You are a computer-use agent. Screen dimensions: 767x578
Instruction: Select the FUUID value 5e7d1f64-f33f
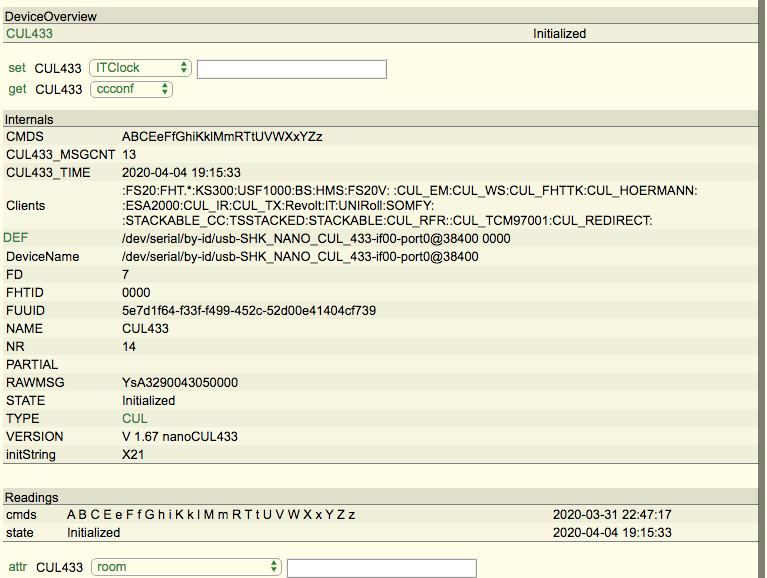[249, 311]
